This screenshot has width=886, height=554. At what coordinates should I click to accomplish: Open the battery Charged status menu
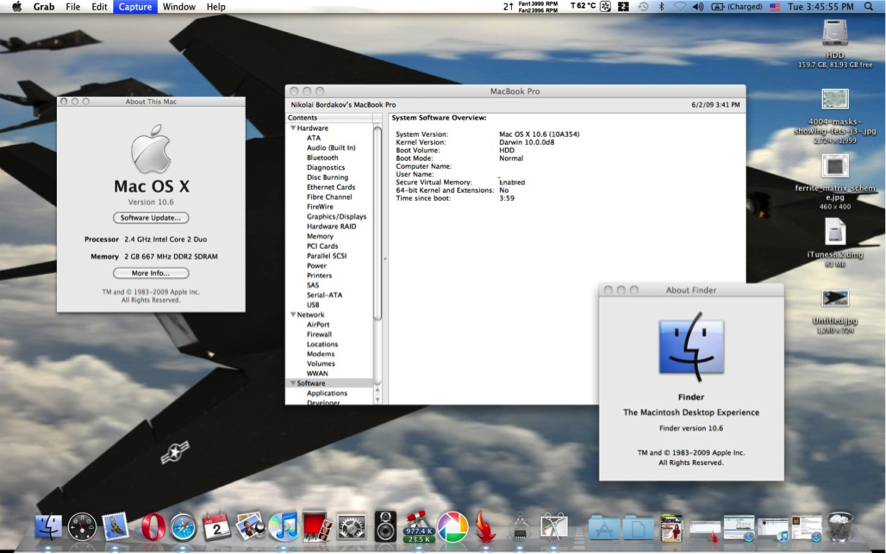(736, 7)
